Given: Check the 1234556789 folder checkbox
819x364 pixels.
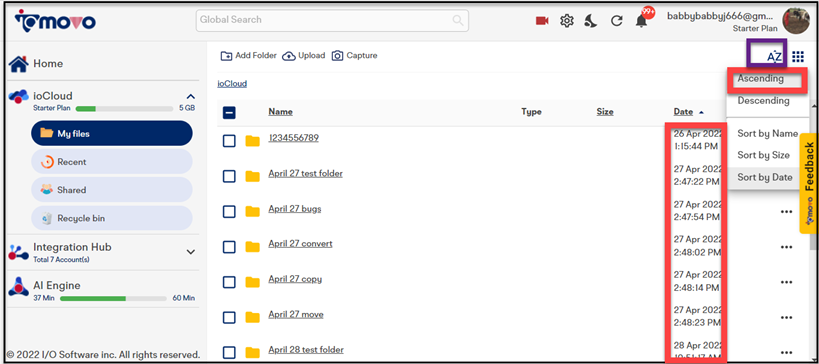Looking at the screenshot, I should coord(229,141).
